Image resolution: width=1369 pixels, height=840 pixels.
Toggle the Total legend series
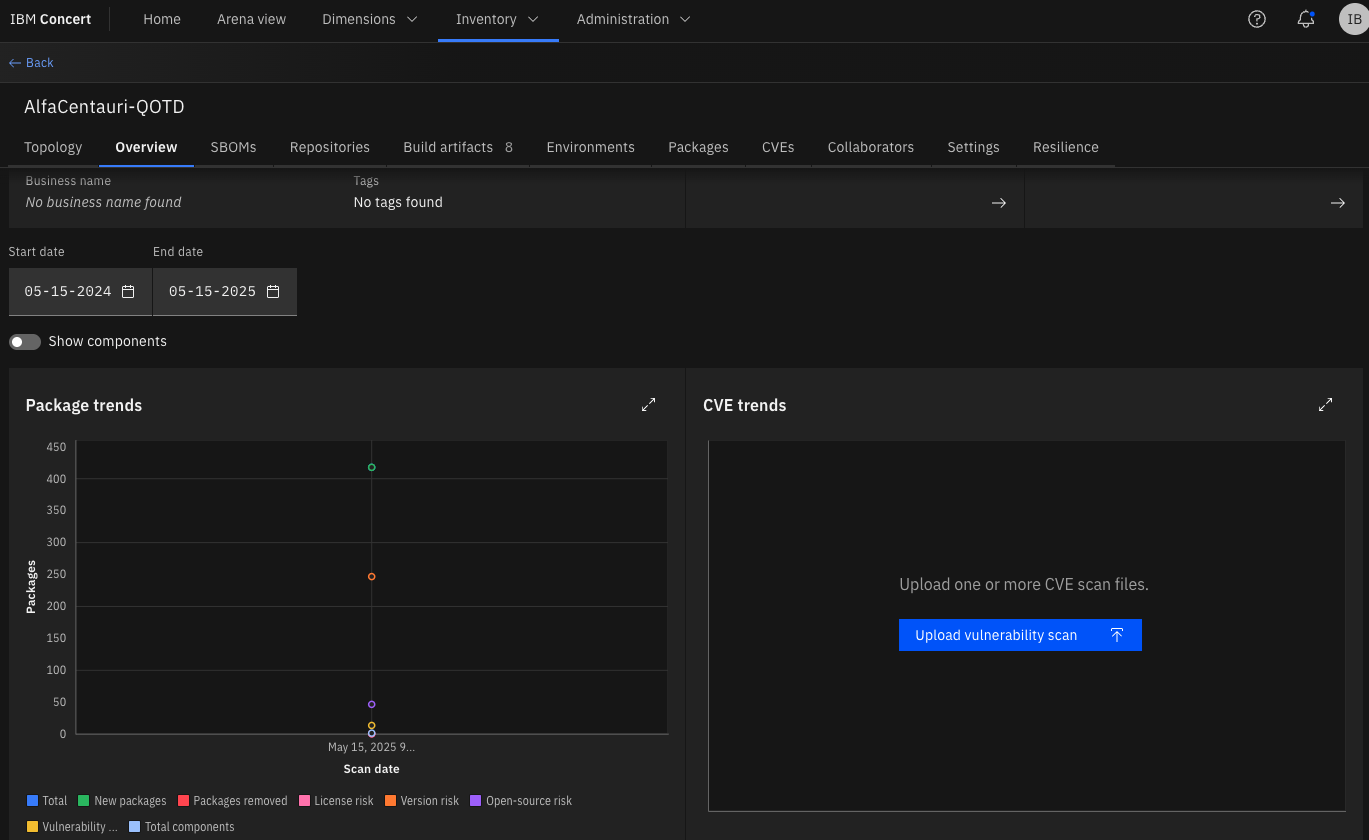(x=47, y=801)
